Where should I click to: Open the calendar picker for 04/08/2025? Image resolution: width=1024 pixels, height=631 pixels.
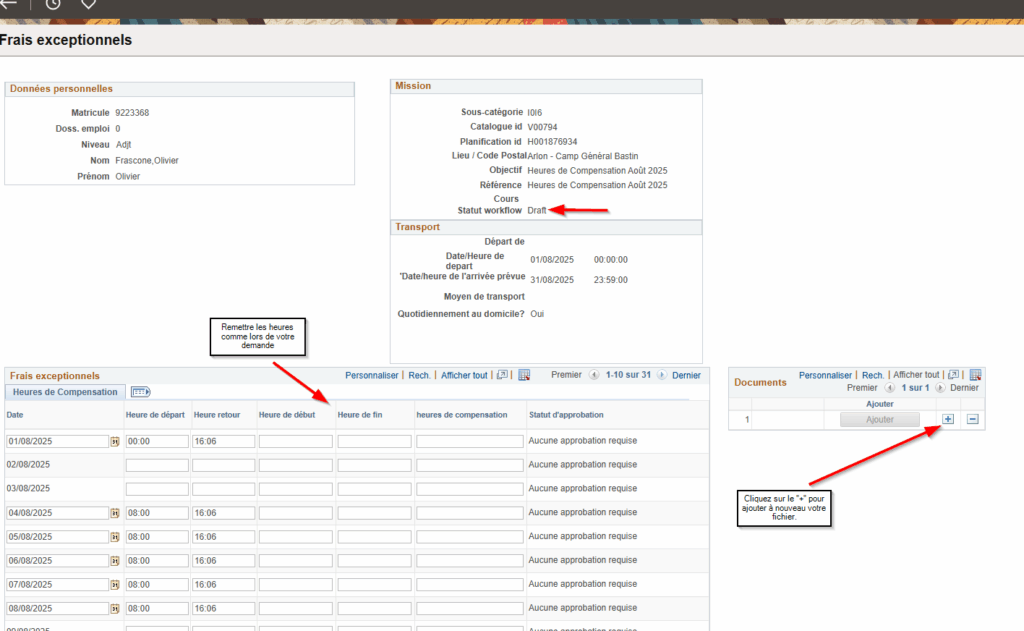114,513
